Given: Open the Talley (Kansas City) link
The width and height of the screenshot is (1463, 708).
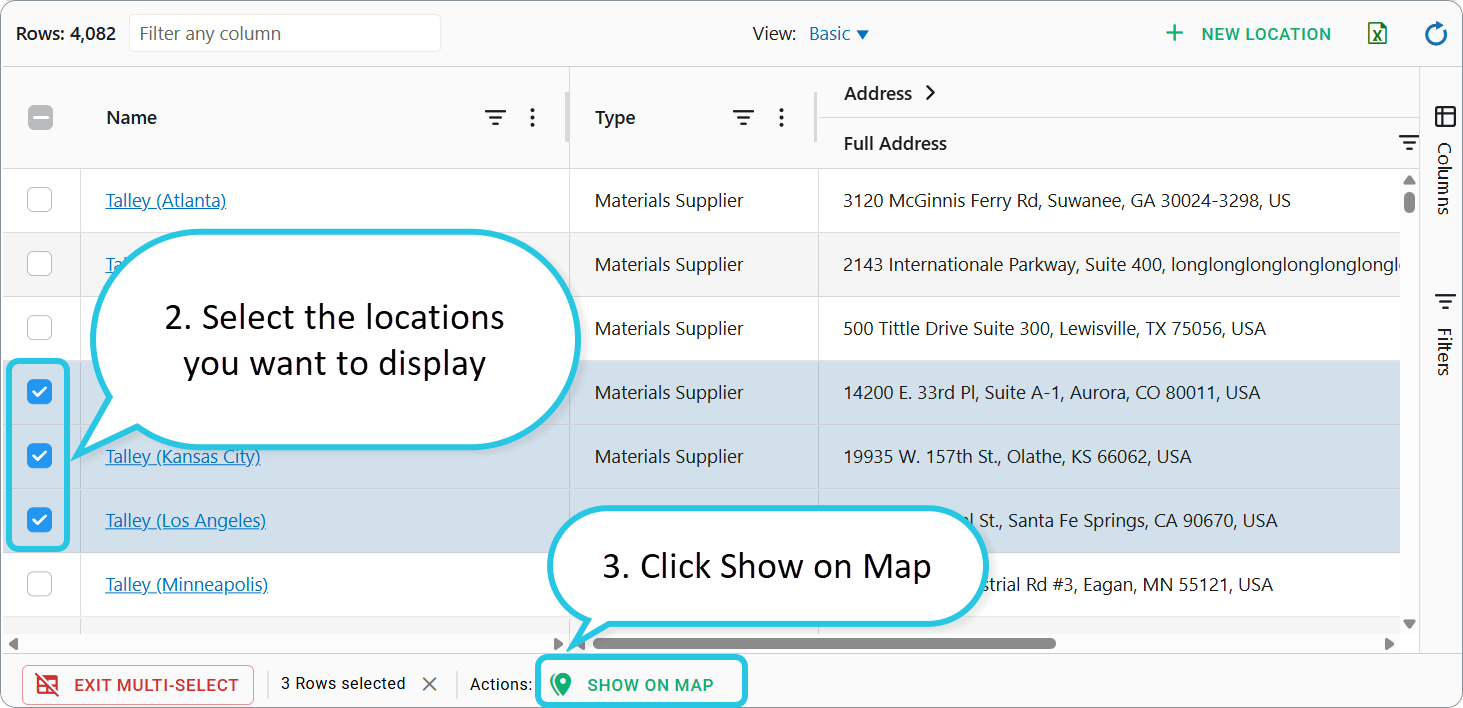Looking at the screenshot, I should (x=183, y=457).
